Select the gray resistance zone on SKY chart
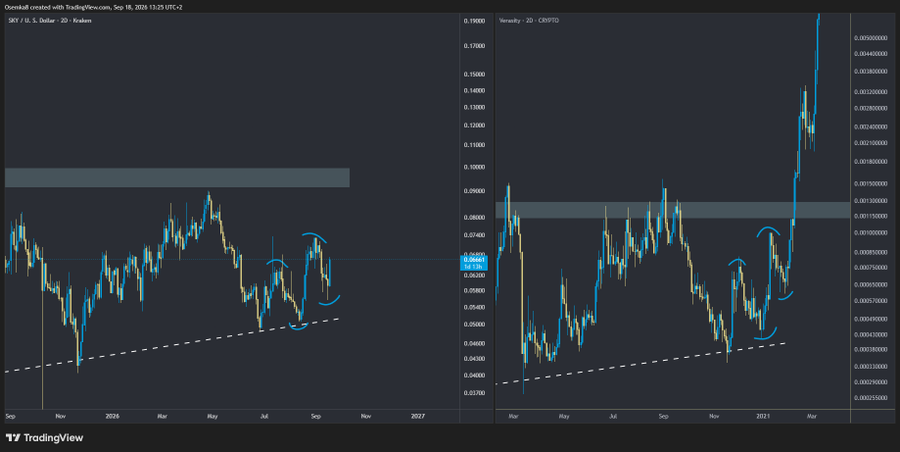900x452 pixels. click(177, 177)
